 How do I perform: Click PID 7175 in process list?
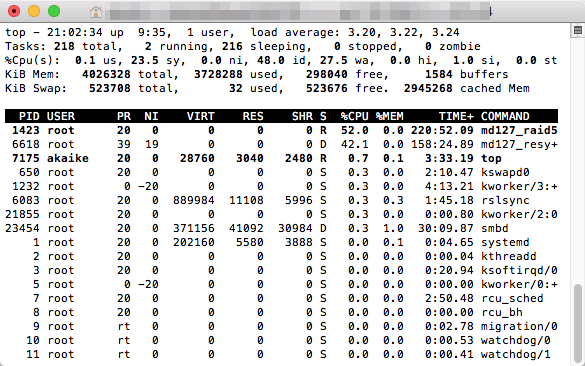[x=26, y=158]
